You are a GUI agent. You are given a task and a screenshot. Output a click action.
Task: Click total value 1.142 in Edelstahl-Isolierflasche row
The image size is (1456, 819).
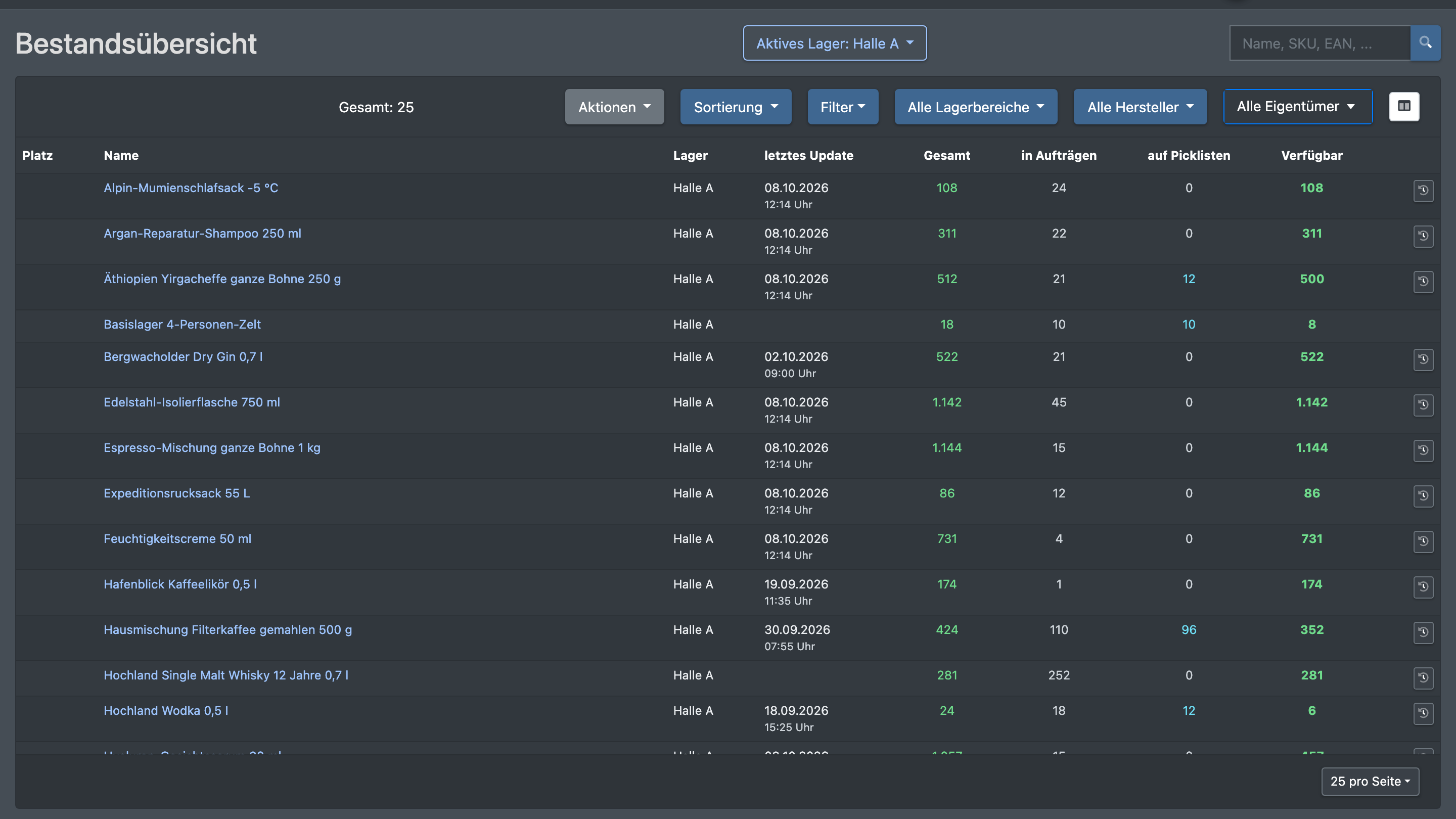[x=947, y=402]
